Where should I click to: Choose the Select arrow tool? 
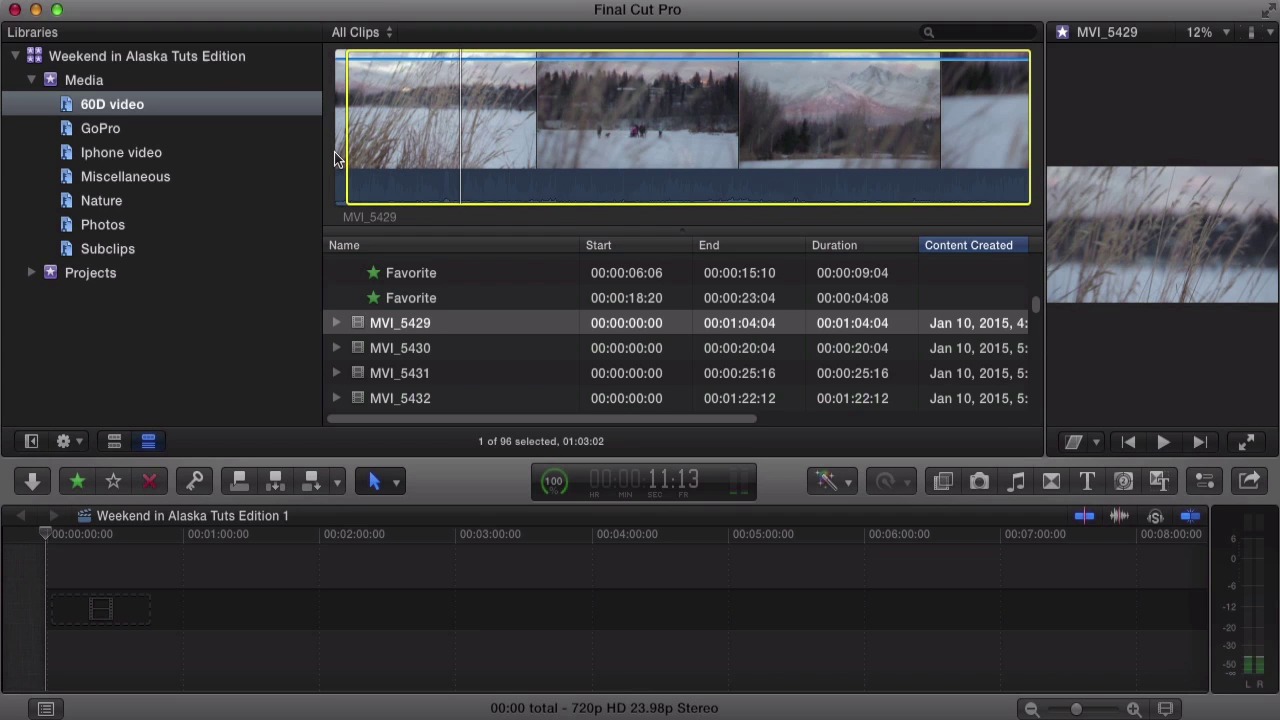click(x=375, y=482)
